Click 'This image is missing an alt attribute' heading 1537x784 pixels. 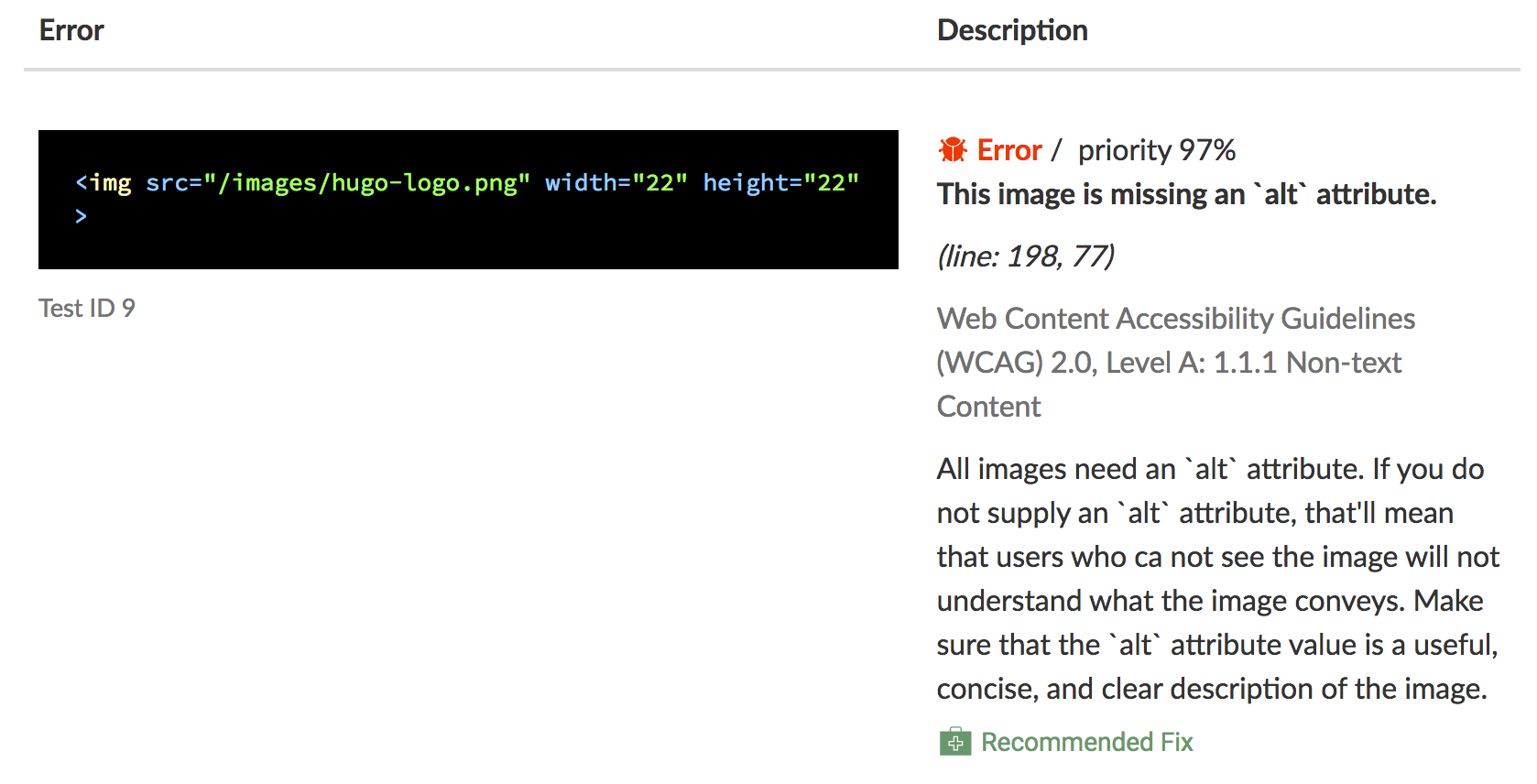tap(1186, 194)
